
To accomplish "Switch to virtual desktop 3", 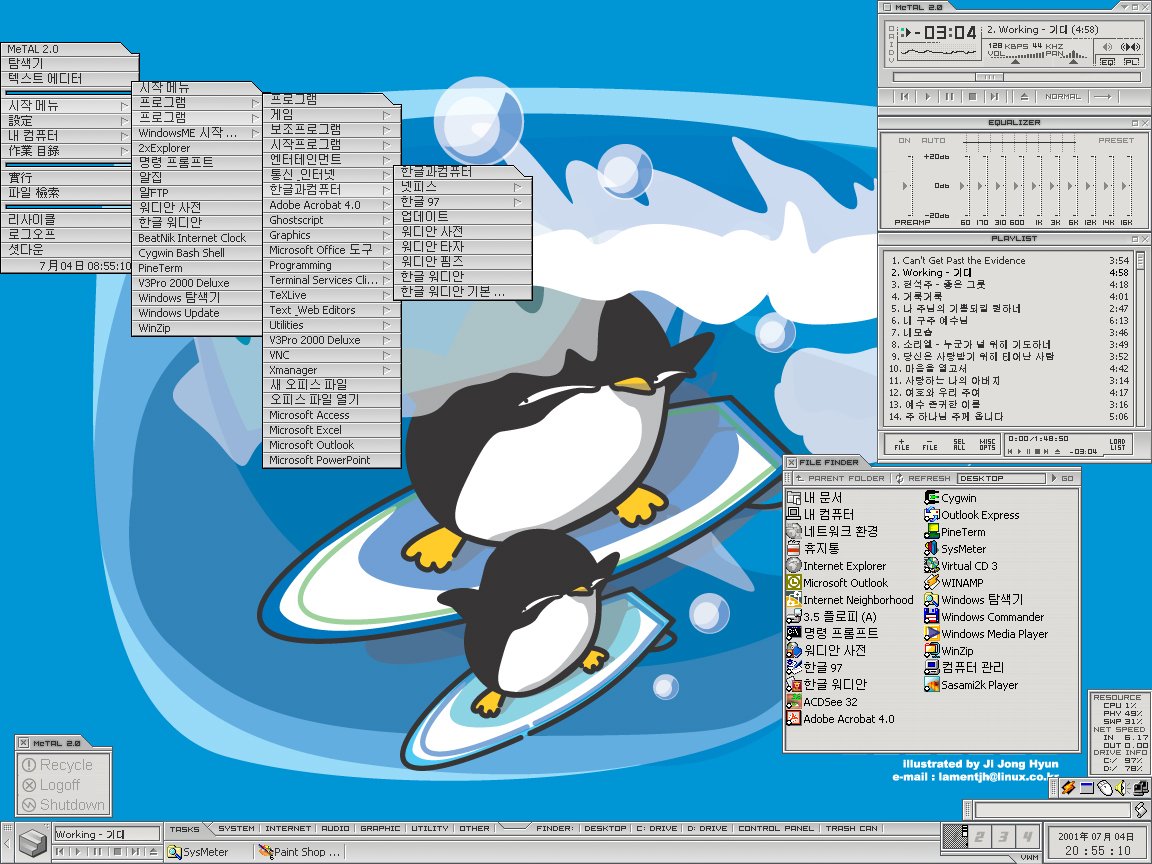I will (x=1004, y=836).
